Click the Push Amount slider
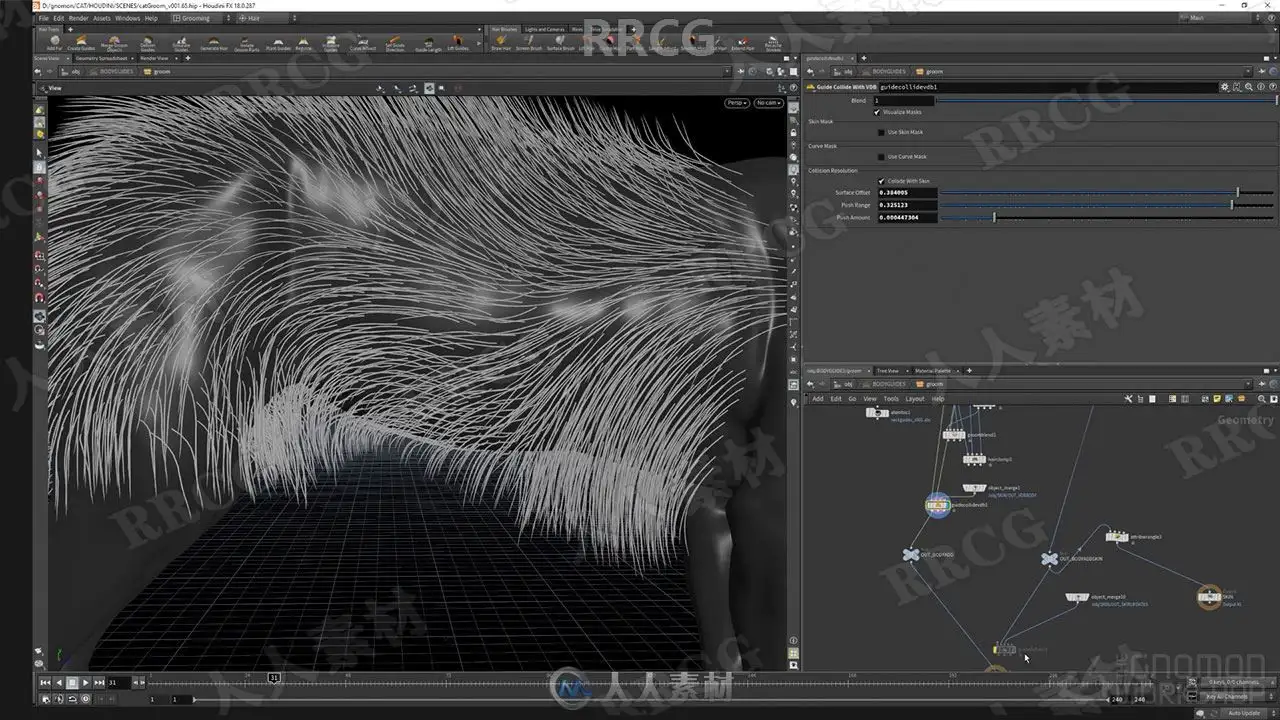1280x720 pixels. (1107, 217)
